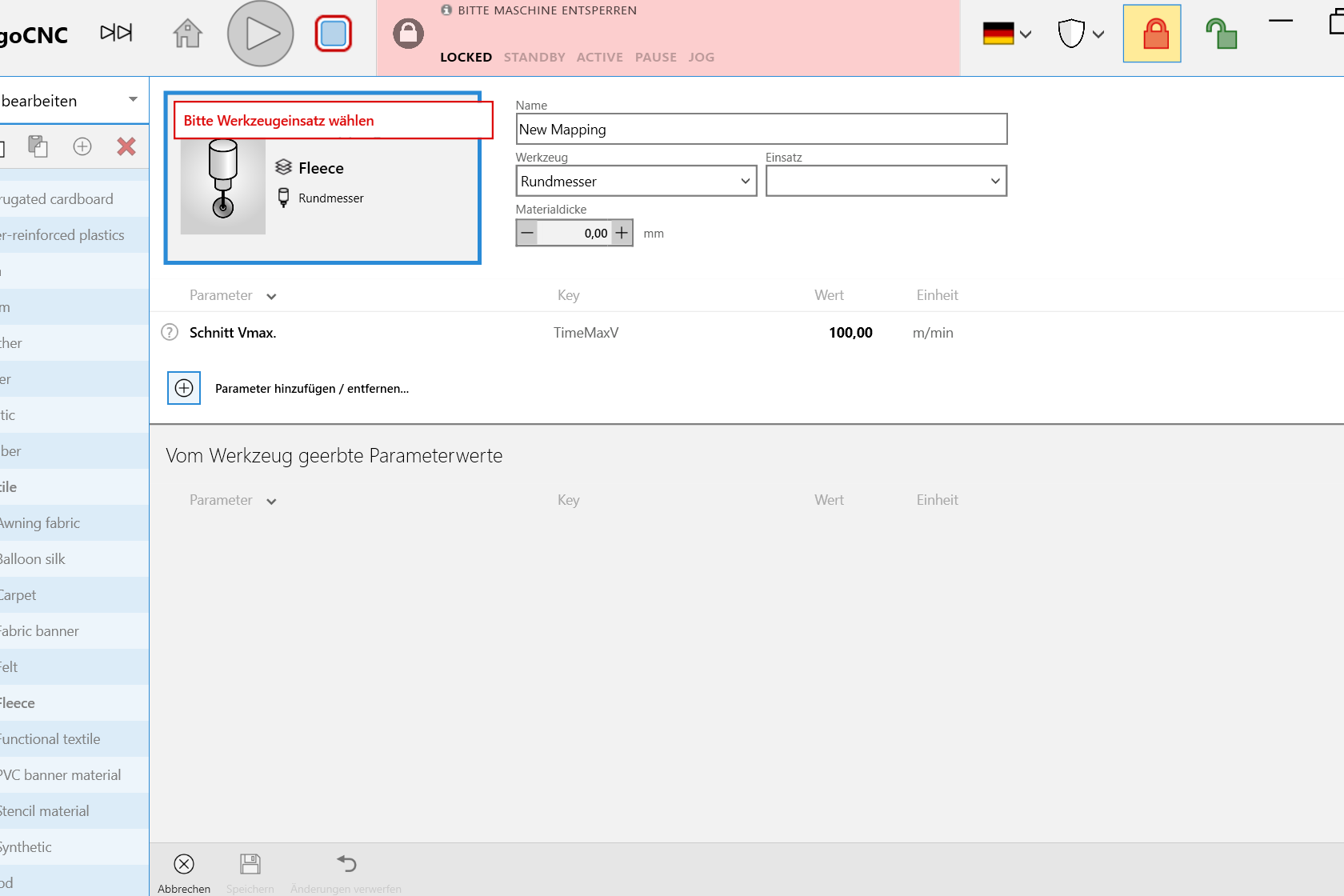Select 'Awning fabric' material
The image size is (1344, 896).
point(74,523)
